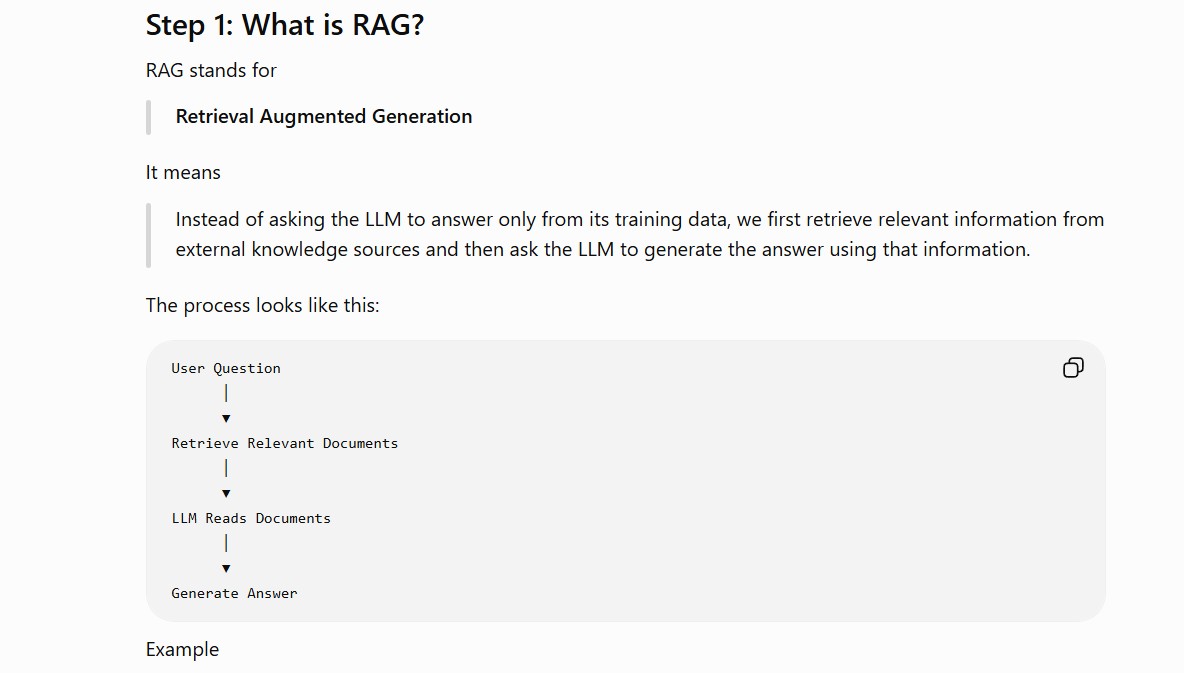Copy the code block contents
The image size is (1184, 673).
[1073, 368]
